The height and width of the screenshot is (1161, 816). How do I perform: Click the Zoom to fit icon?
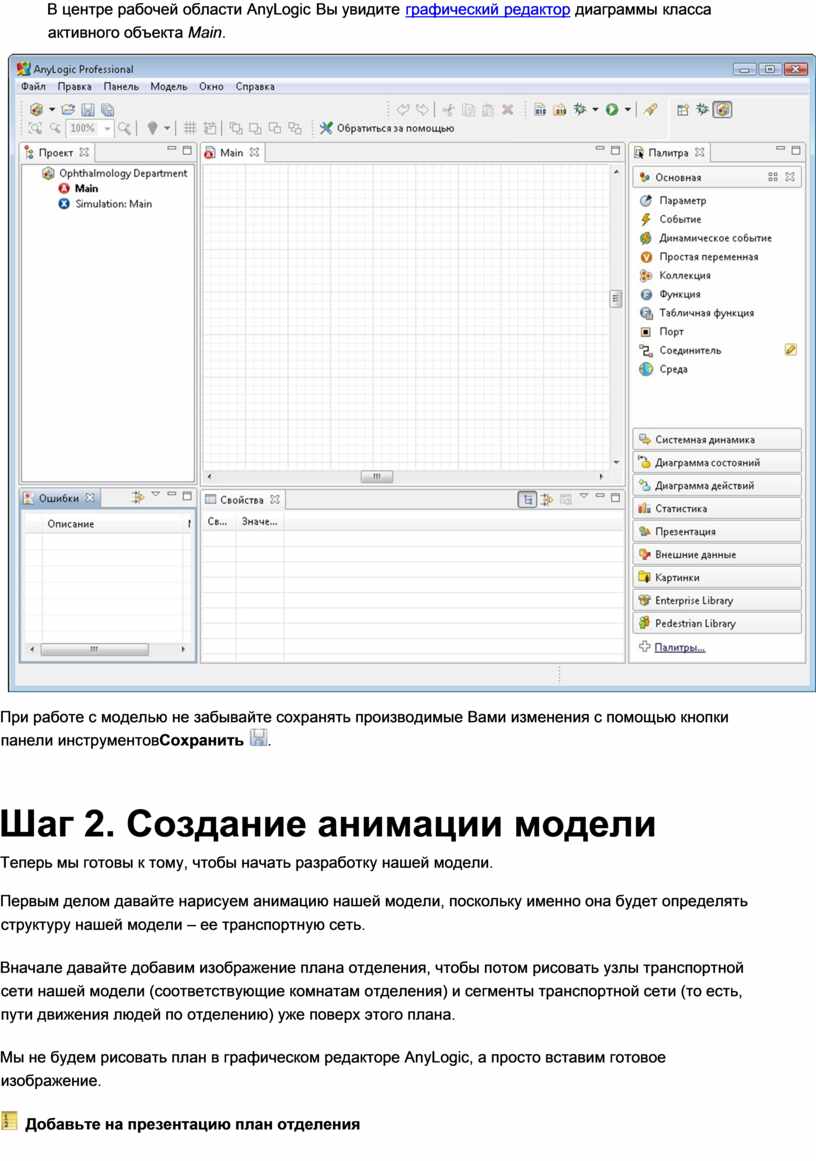point(36,128)
